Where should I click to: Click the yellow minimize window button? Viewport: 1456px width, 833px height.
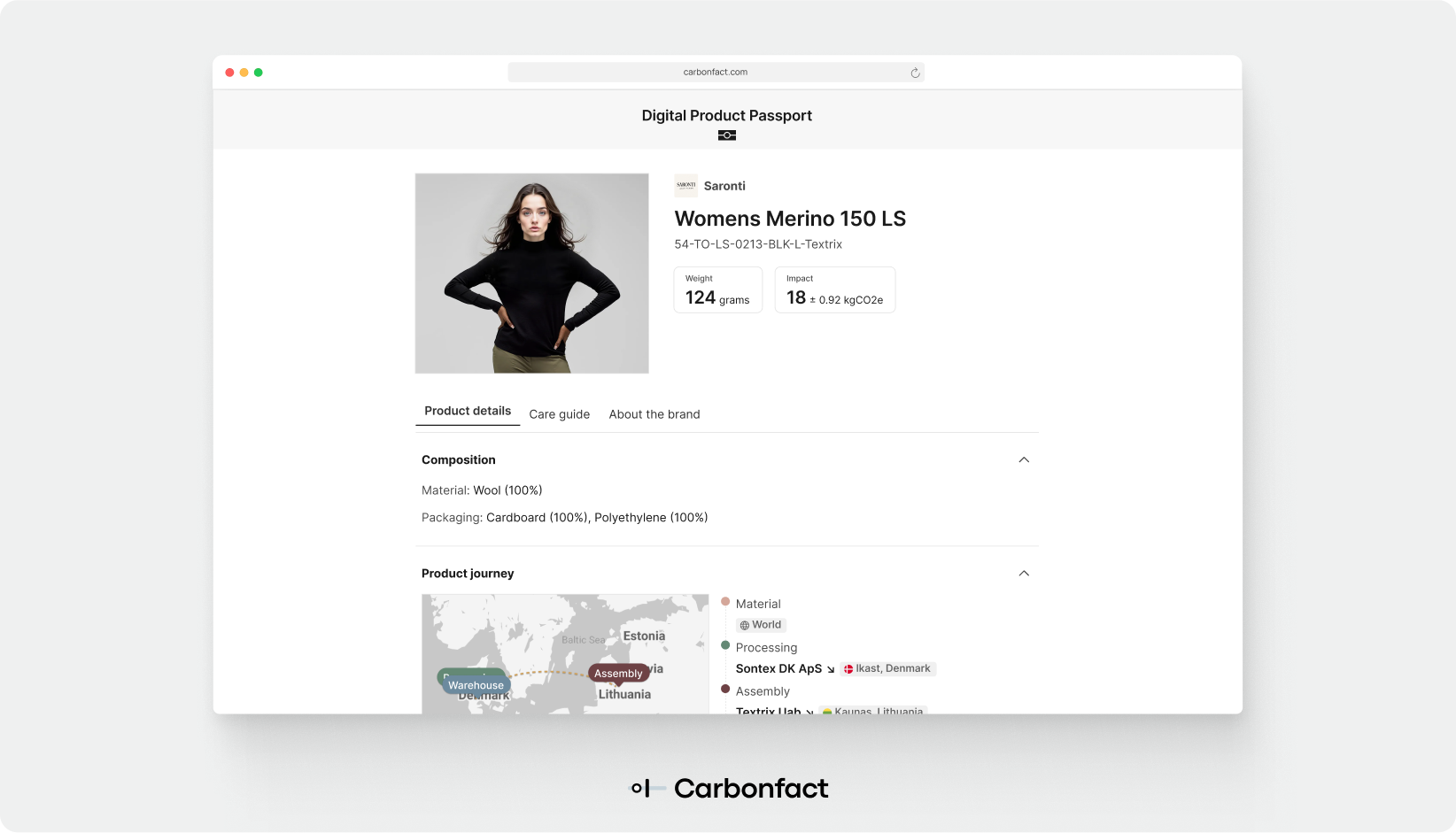point(244,73)
